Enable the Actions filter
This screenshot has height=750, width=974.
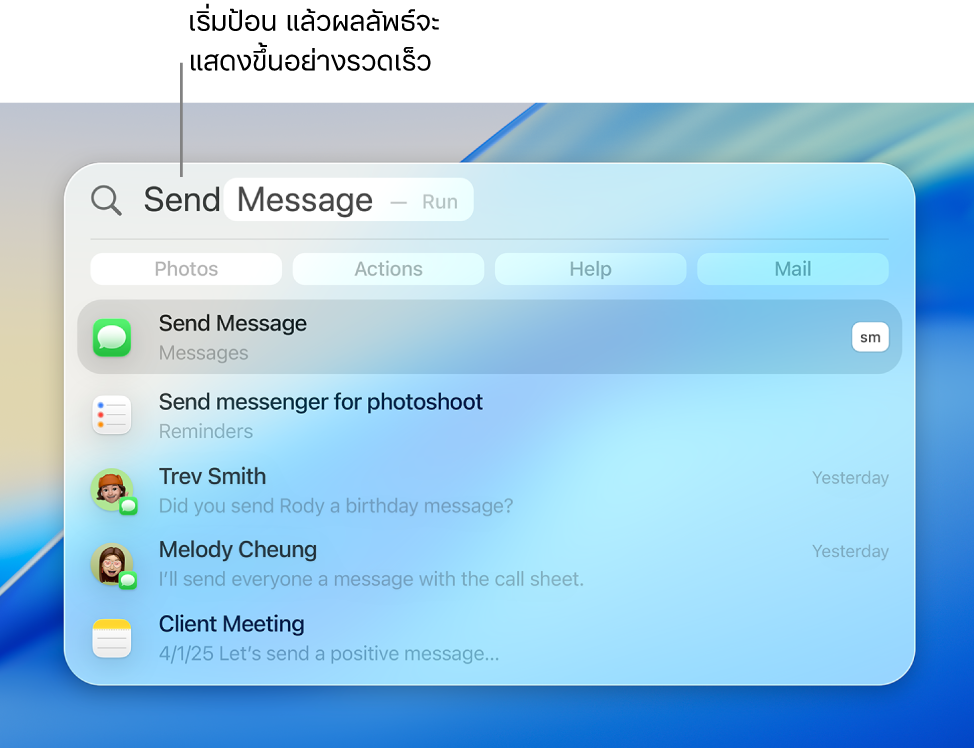(388, 268)
